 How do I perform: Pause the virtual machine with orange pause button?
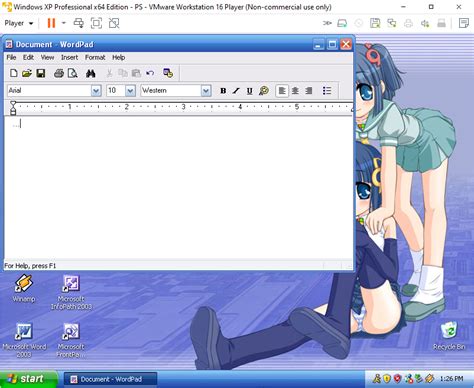pyautogui.click(x=51, y=23)
